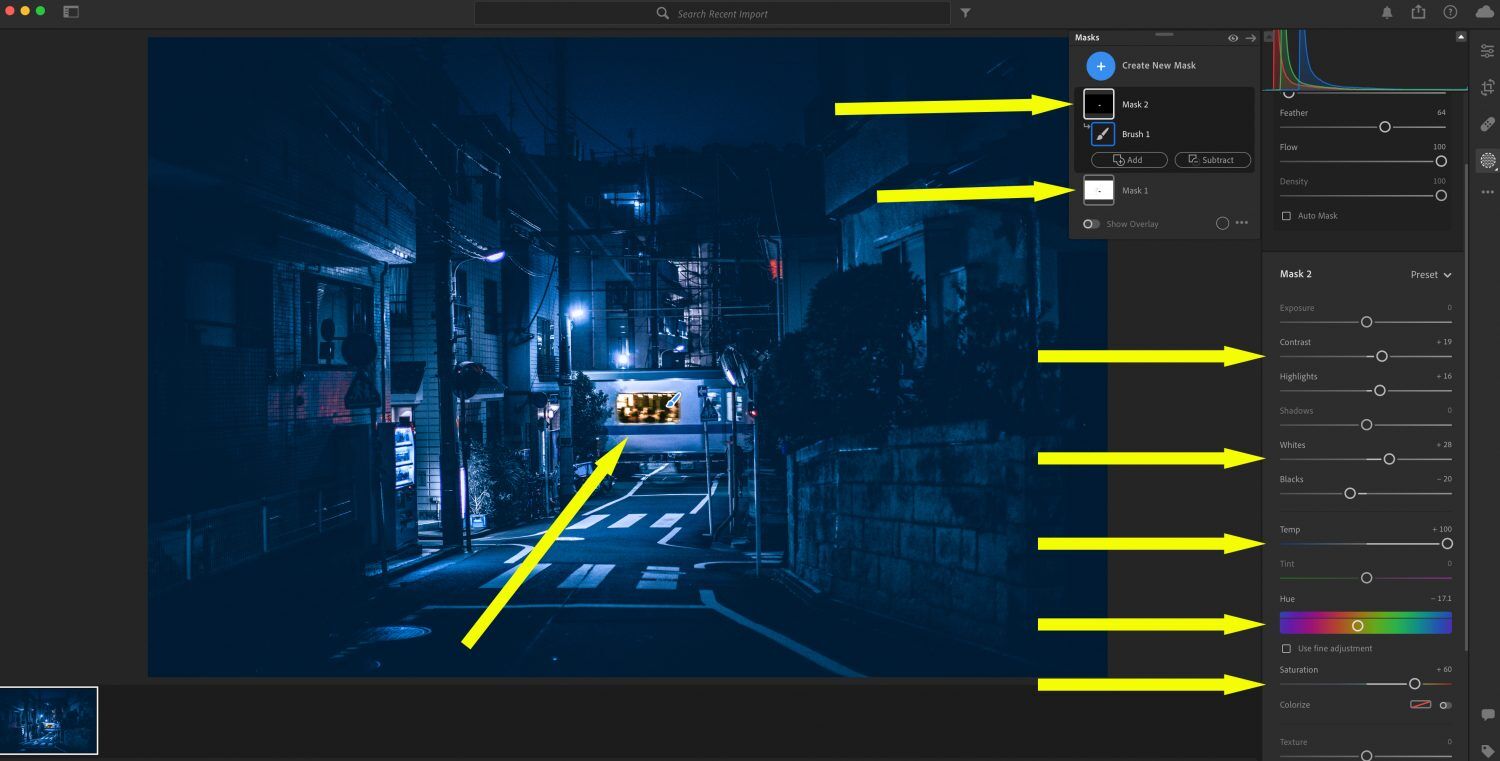Click the Search Recent Import field
This screenshot has width=1500, height=761.
pyautogui.click(x=712, y=13)
